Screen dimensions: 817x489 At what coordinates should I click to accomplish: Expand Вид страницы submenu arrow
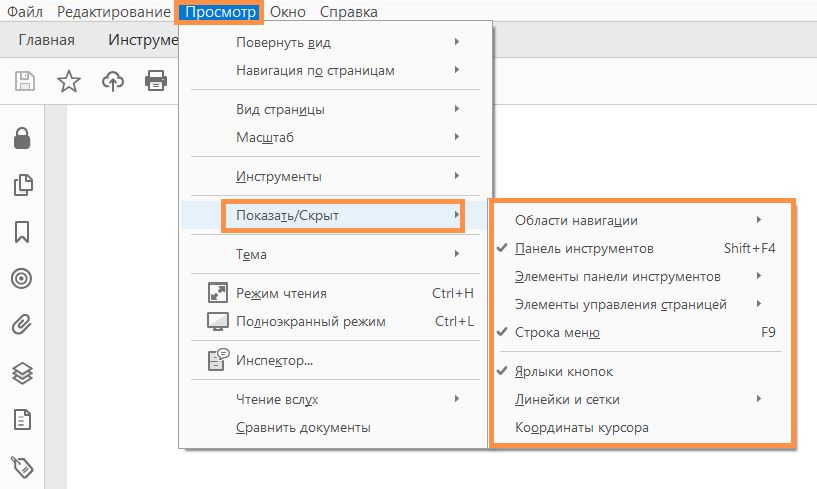456,109
